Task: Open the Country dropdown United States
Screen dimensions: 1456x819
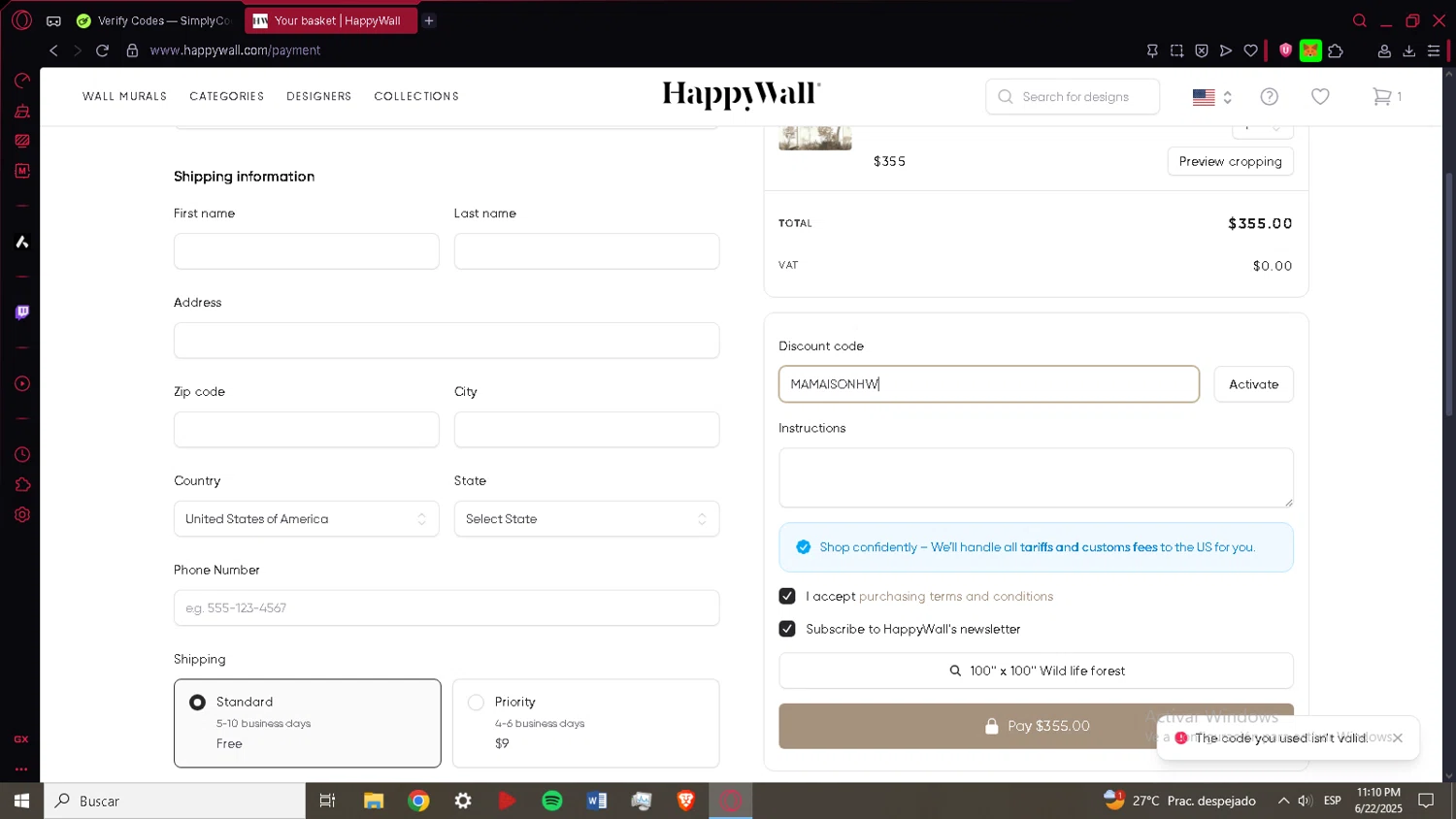Action: tap(307, 519)
